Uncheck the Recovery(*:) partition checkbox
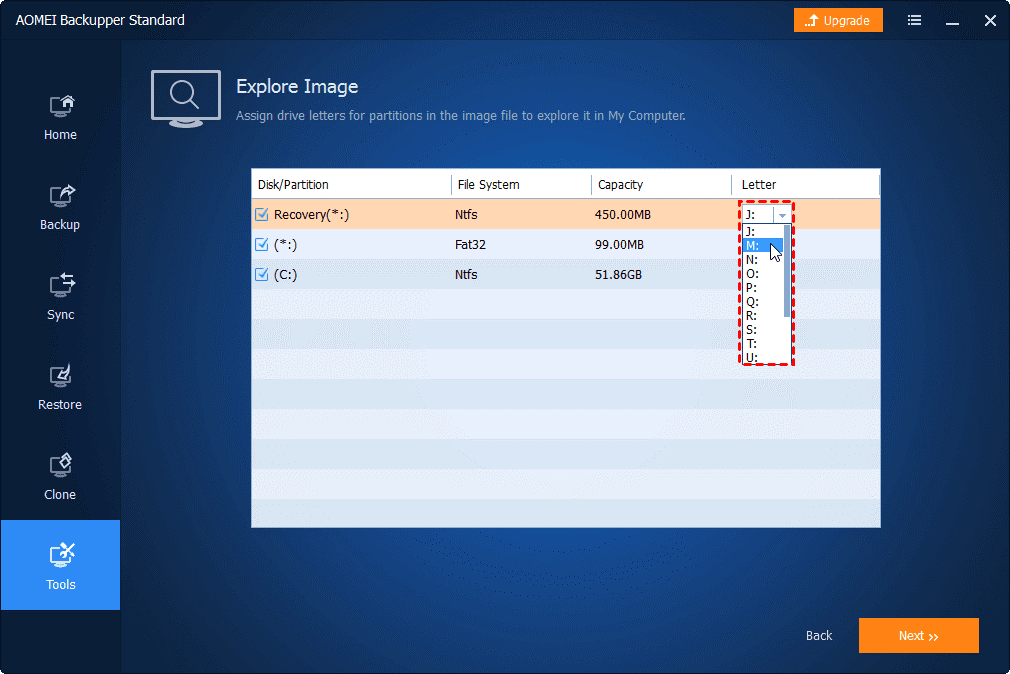This screenshot has height=674, width=1010. (262, 215)
